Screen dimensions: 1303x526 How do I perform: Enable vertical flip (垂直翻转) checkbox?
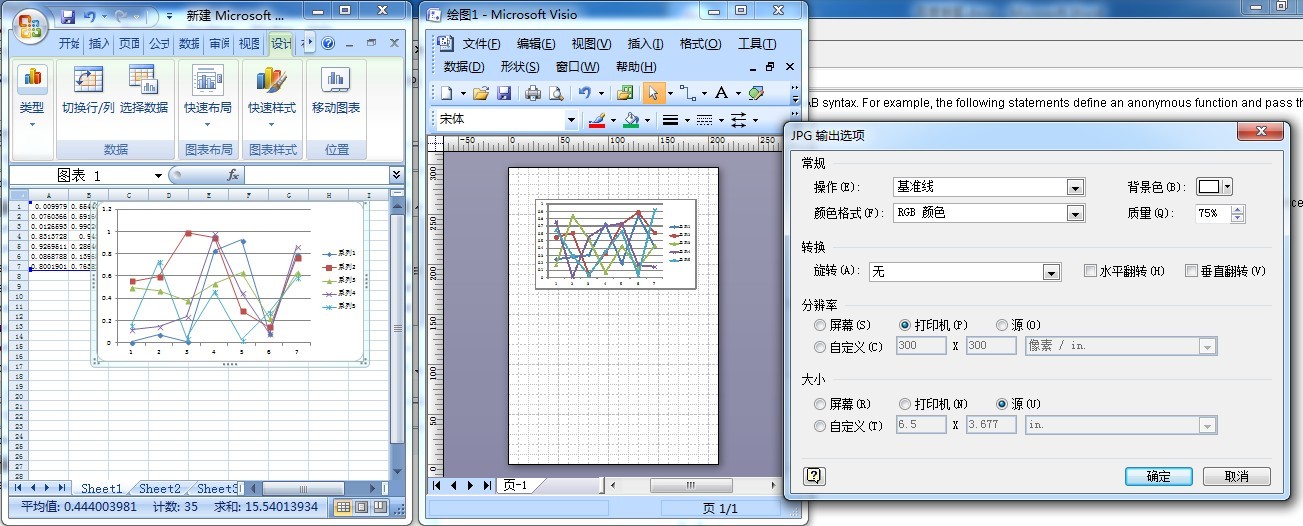[1191, 271]
